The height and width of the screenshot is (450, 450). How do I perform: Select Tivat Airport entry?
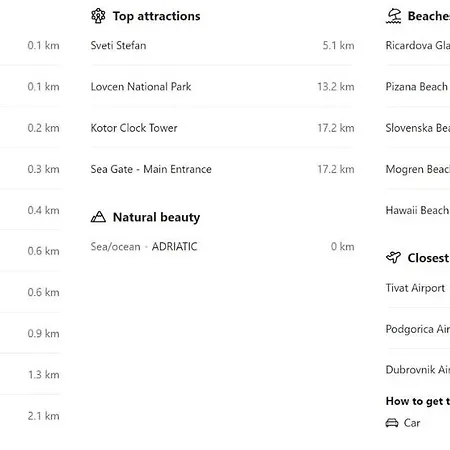[x=415, y=288]
